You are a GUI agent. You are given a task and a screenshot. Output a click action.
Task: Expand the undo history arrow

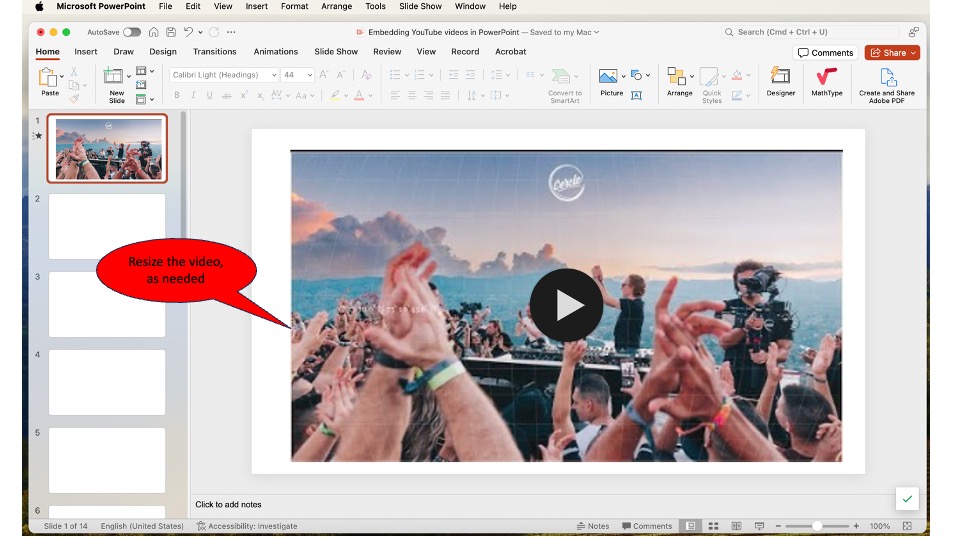tap(200, 32)
